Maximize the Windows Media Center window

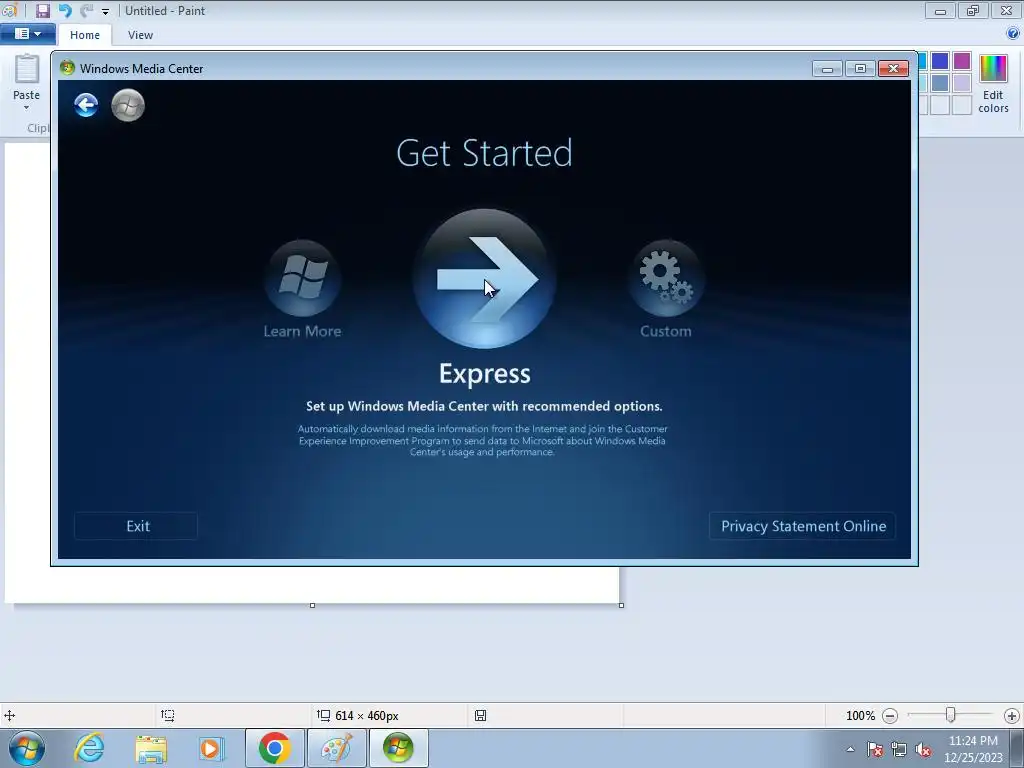coord(860,69)
